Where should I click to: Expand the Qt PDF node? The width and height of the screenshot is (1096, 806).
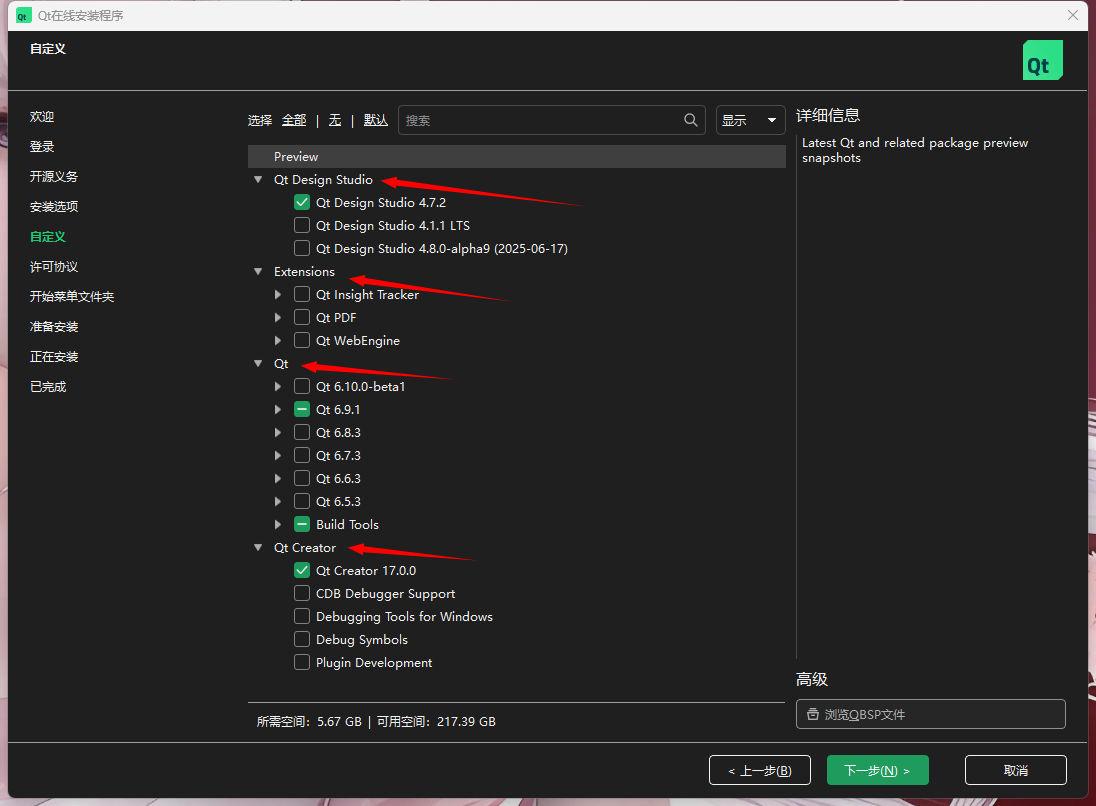coord(278,317)
